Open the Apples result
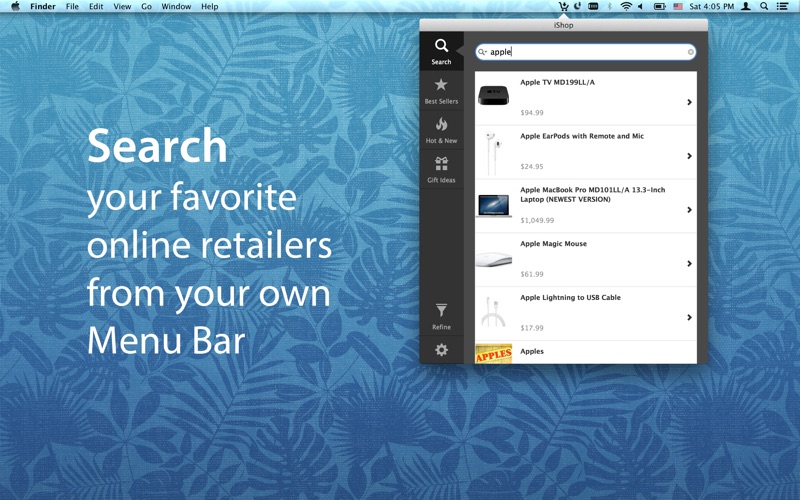This screenshot has width=800, height=500. (586, 352)
